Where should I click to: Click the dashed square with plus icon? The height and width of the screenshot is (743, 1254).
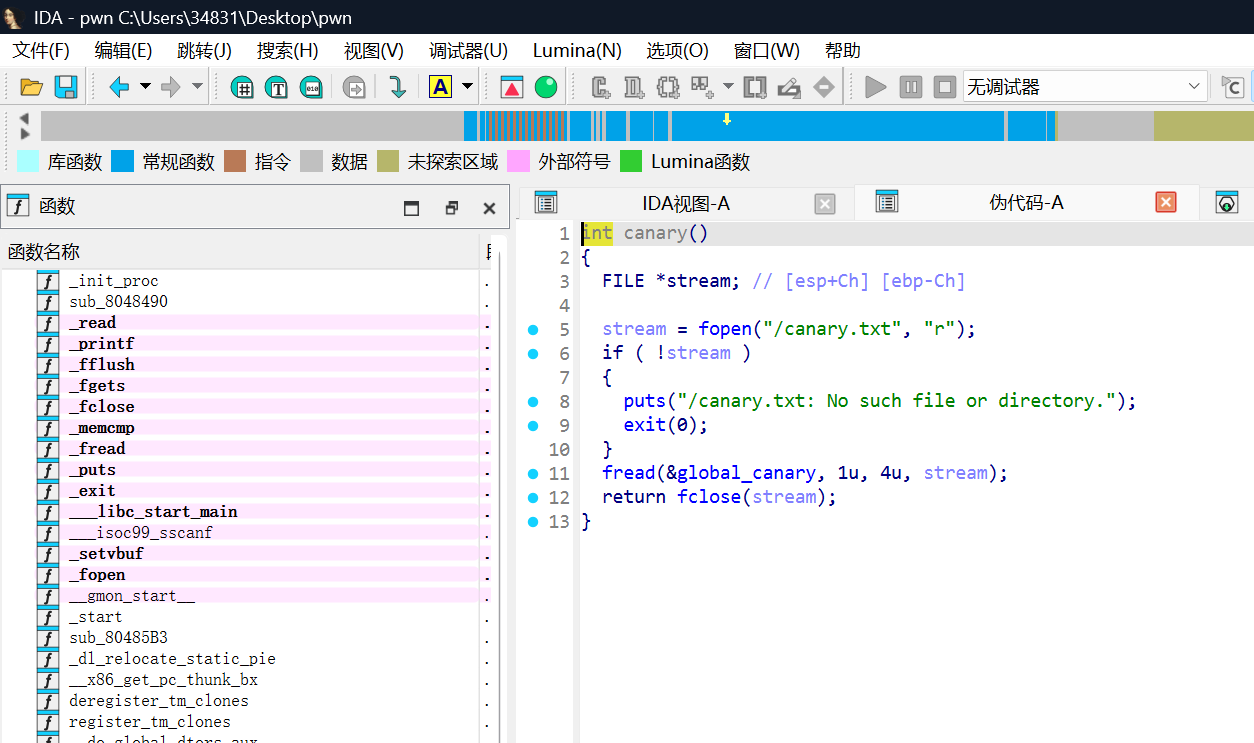(x=668, y=87)
